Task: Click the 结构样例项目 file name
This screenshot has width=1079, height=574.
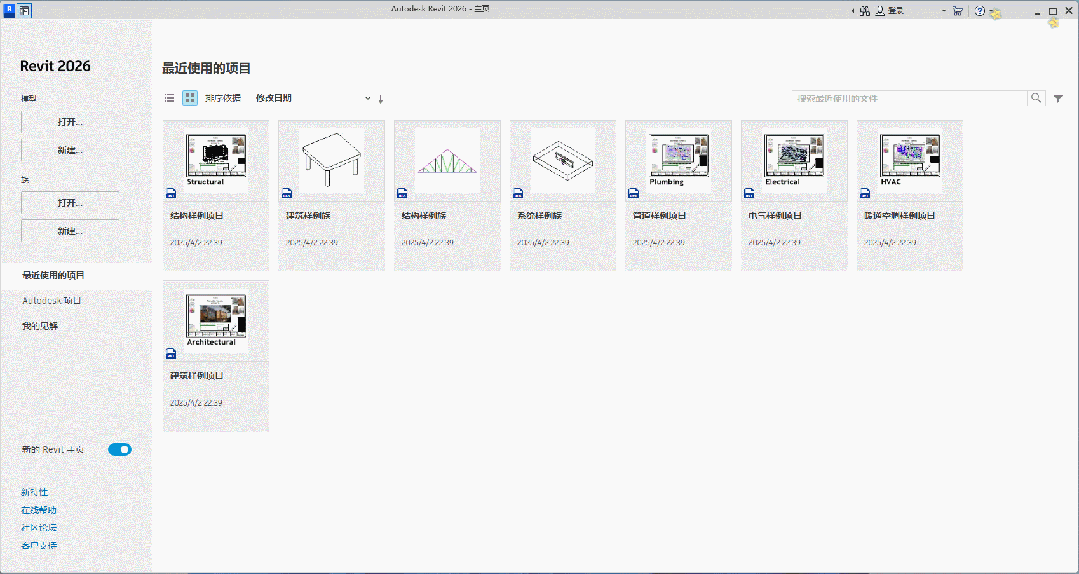Action: 197,215
